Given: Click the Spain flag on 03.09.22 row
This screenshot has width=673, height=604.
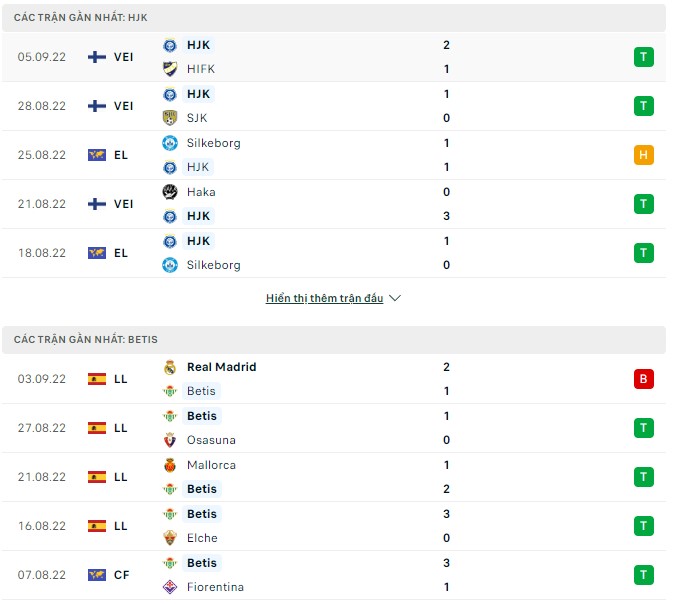Looking at the screenshot, I should click(x=97, y=379).
